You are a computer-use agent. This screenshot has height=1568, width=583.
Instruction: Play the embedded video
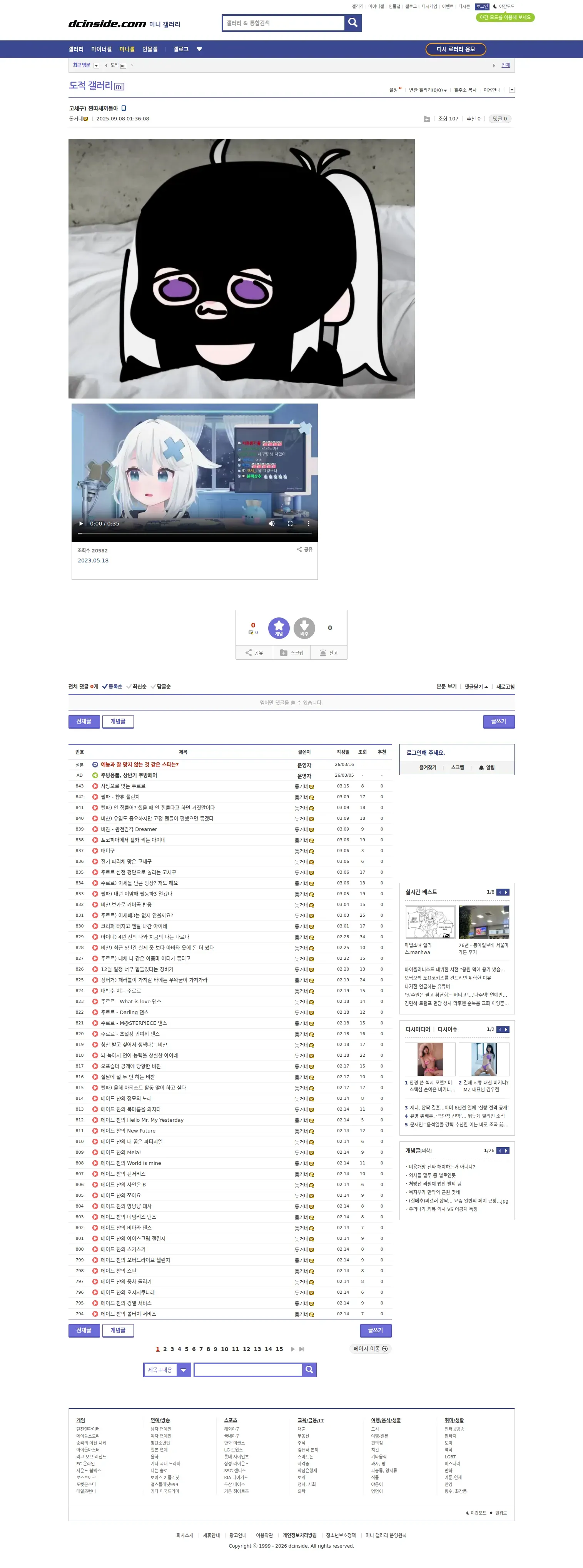(81, 524)
